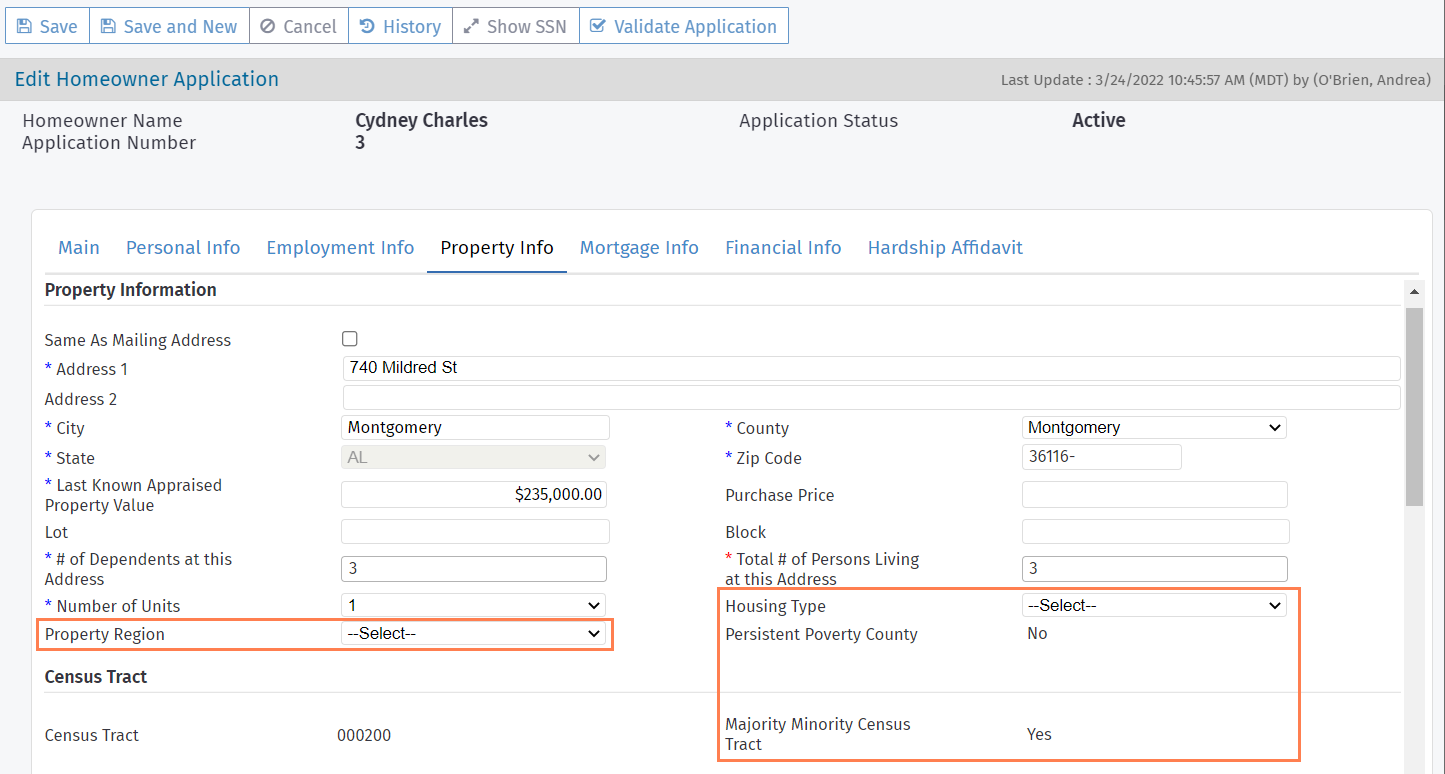
Task: Select the Employment Info tab
Action: [x=340, y=248]
